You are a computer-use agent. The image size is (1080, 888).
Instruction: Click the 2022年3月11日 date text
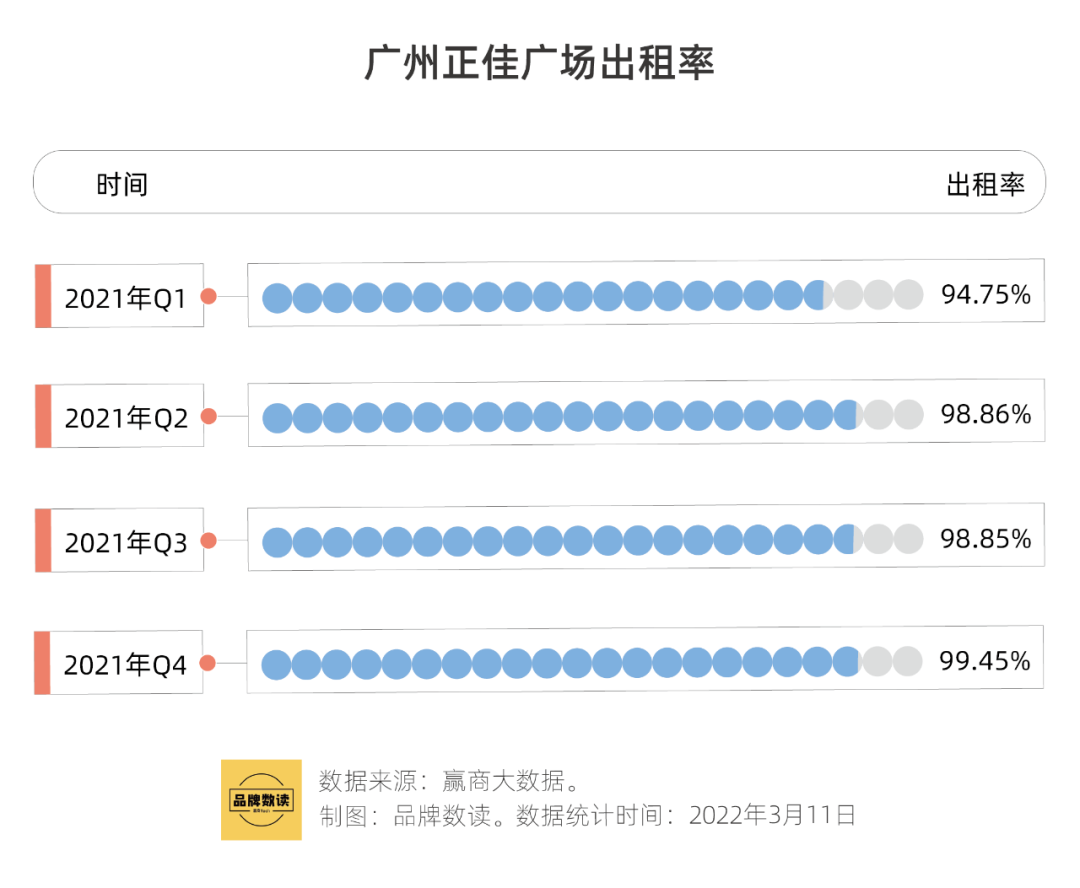pos(772,815)
